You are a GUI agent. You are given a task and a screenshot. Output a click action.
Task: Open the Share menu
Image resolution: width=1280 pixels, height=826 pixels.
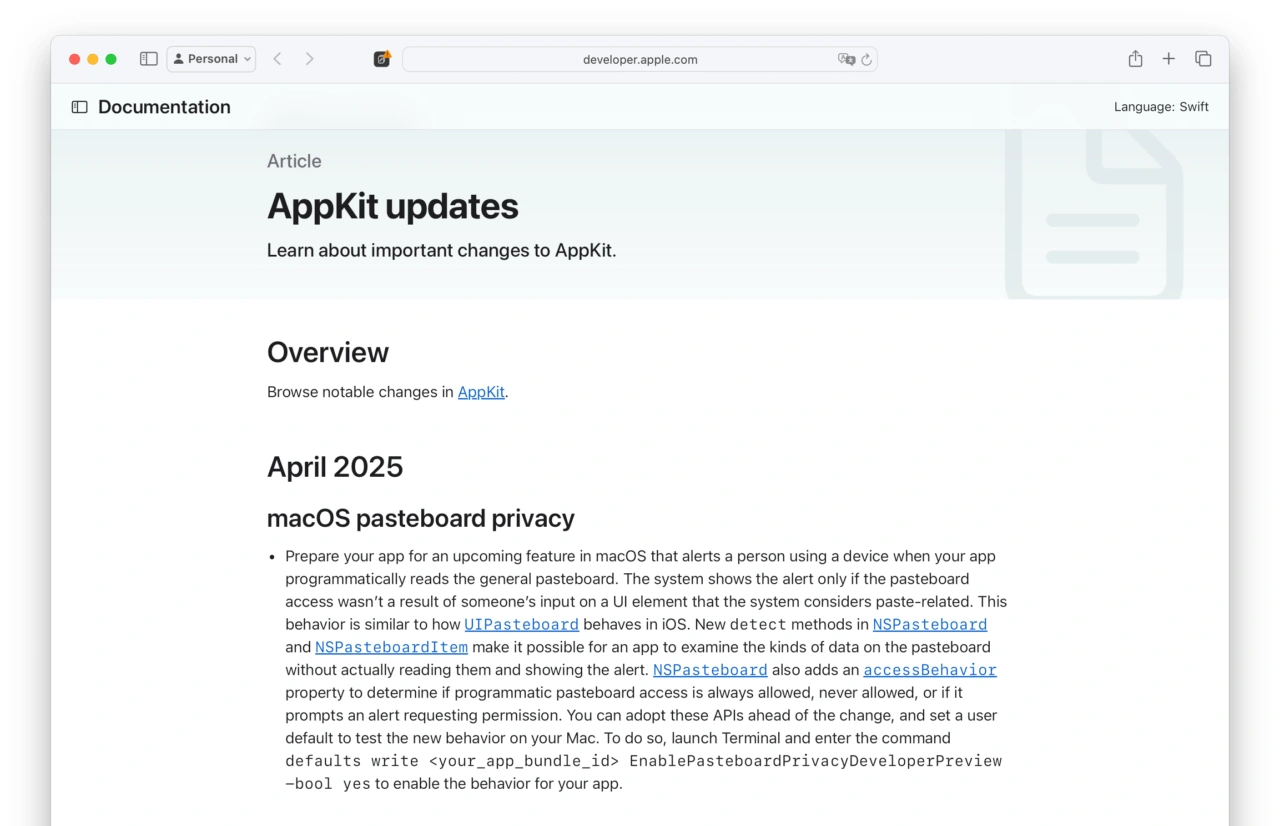click(1135, 59)
